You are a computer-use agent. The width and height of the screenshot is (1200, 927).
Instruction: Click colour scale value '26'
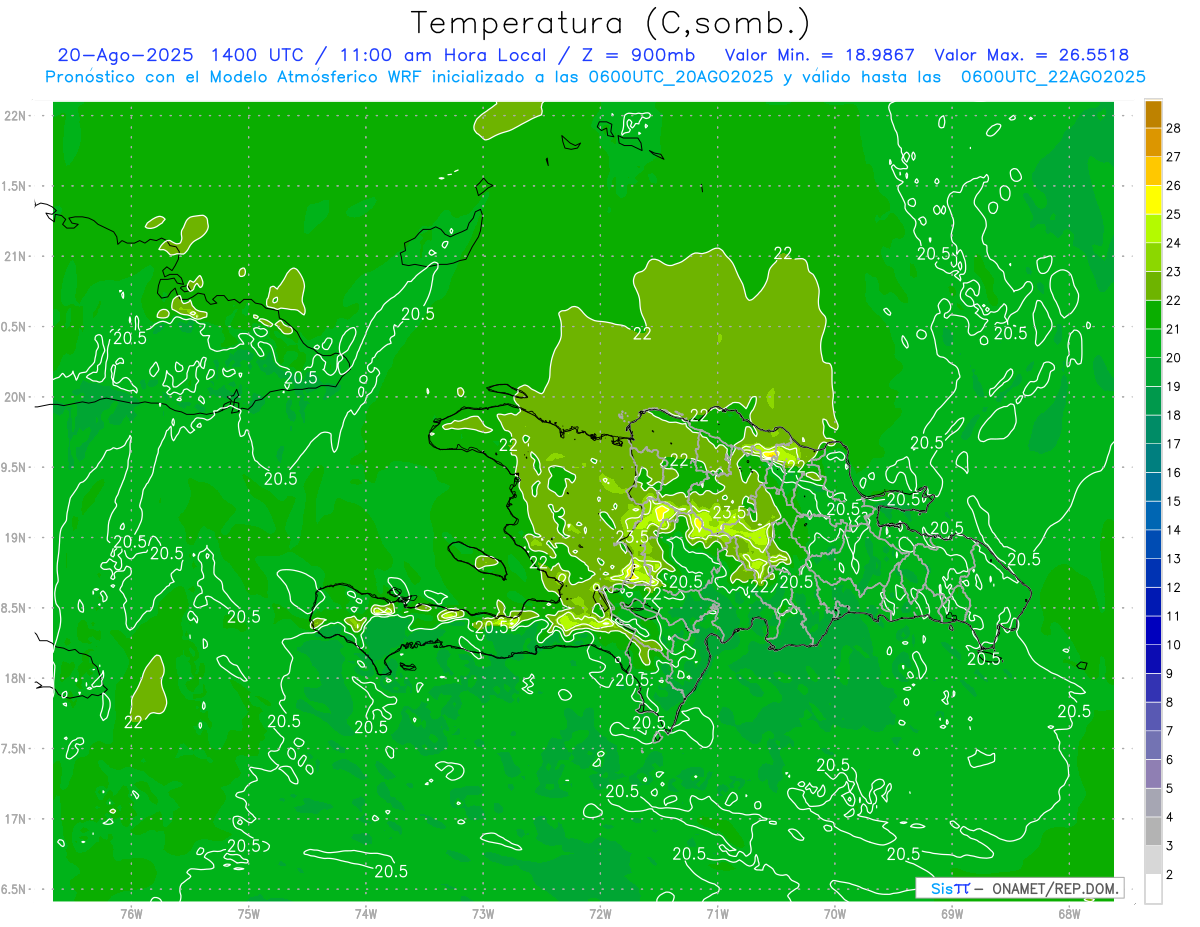pyautogui.click(x=1173, y=185)
